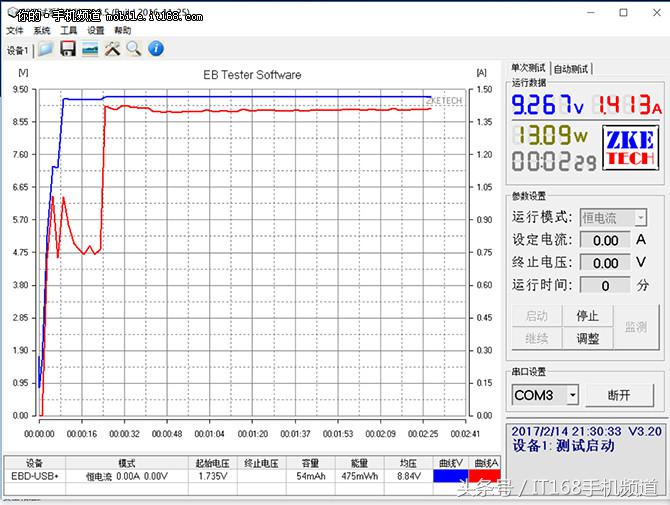
Task: Open the blue info about icon
Action: [156, 49]
